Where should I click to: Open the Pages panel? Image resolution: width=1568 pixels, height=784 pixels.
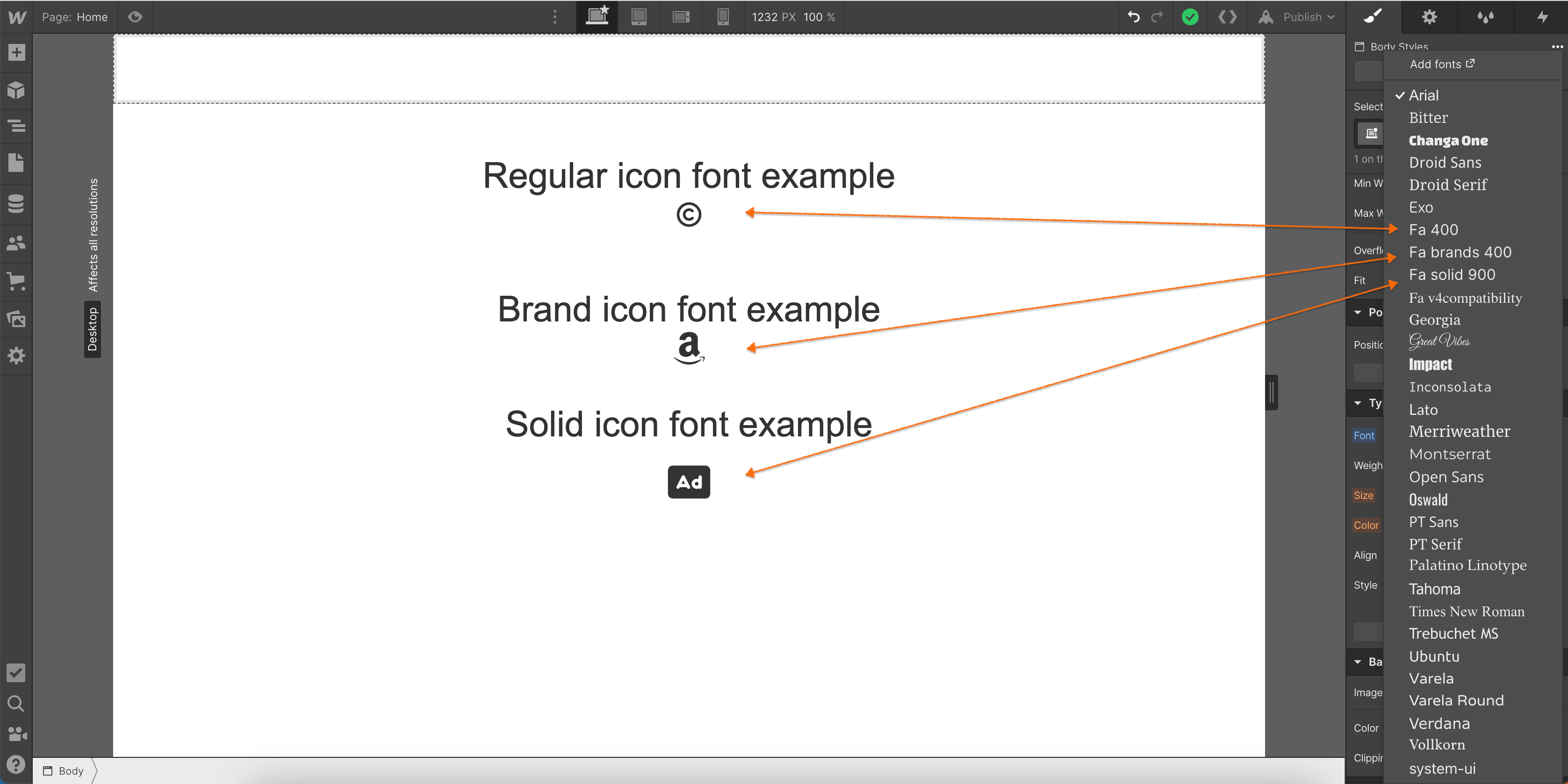[16, 163]
